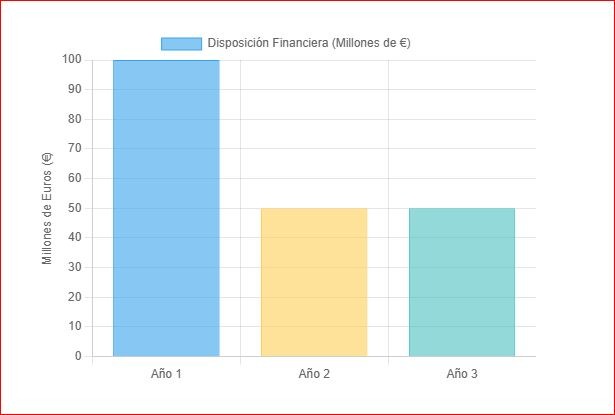Toggle the Disposición Financiera legend label
Screen dimensions: 615x415
click(x=309, y=43)
